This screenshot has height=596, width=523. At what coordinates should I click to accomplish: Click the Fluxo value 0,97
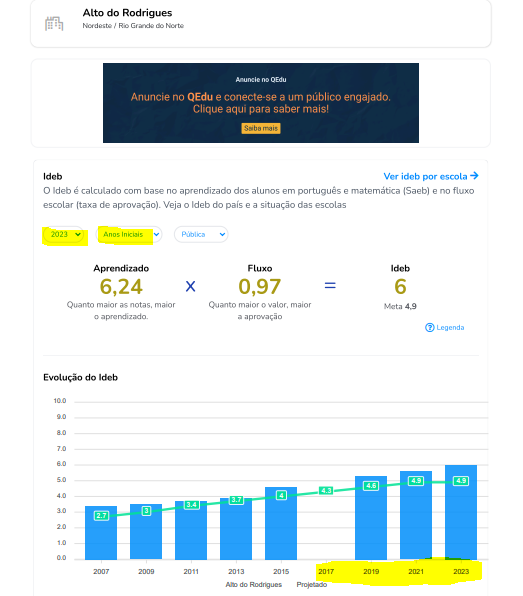(x=260, y=287)
